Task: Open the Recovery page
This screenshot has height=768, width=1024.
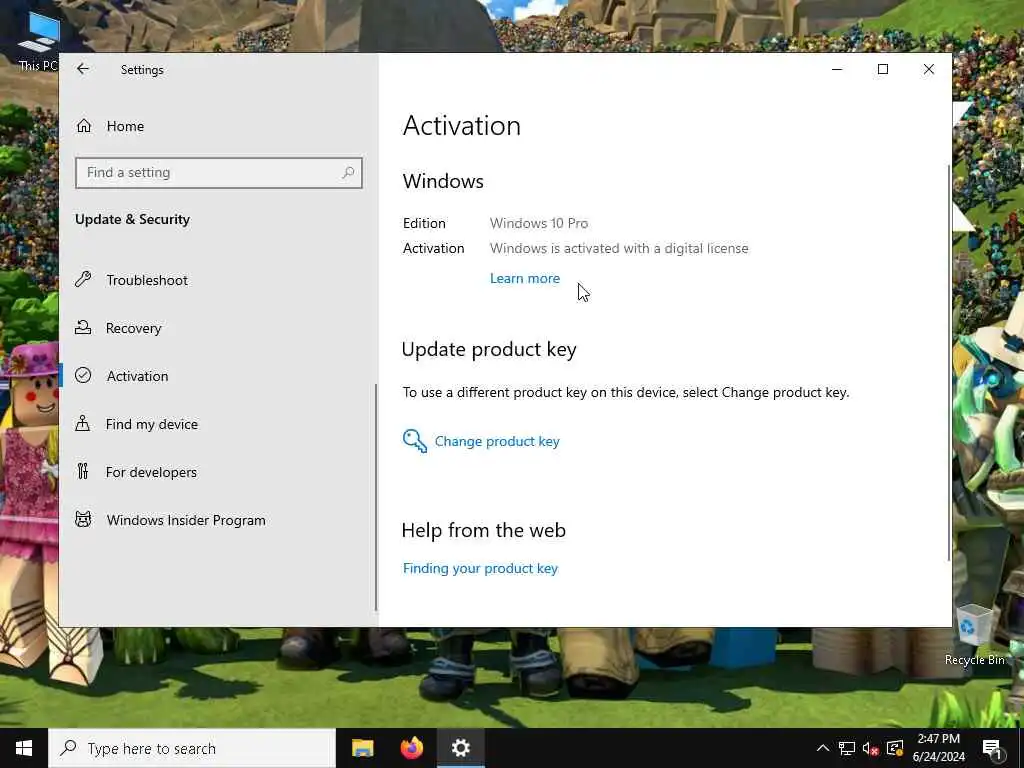Action: [x=133, y=328]
